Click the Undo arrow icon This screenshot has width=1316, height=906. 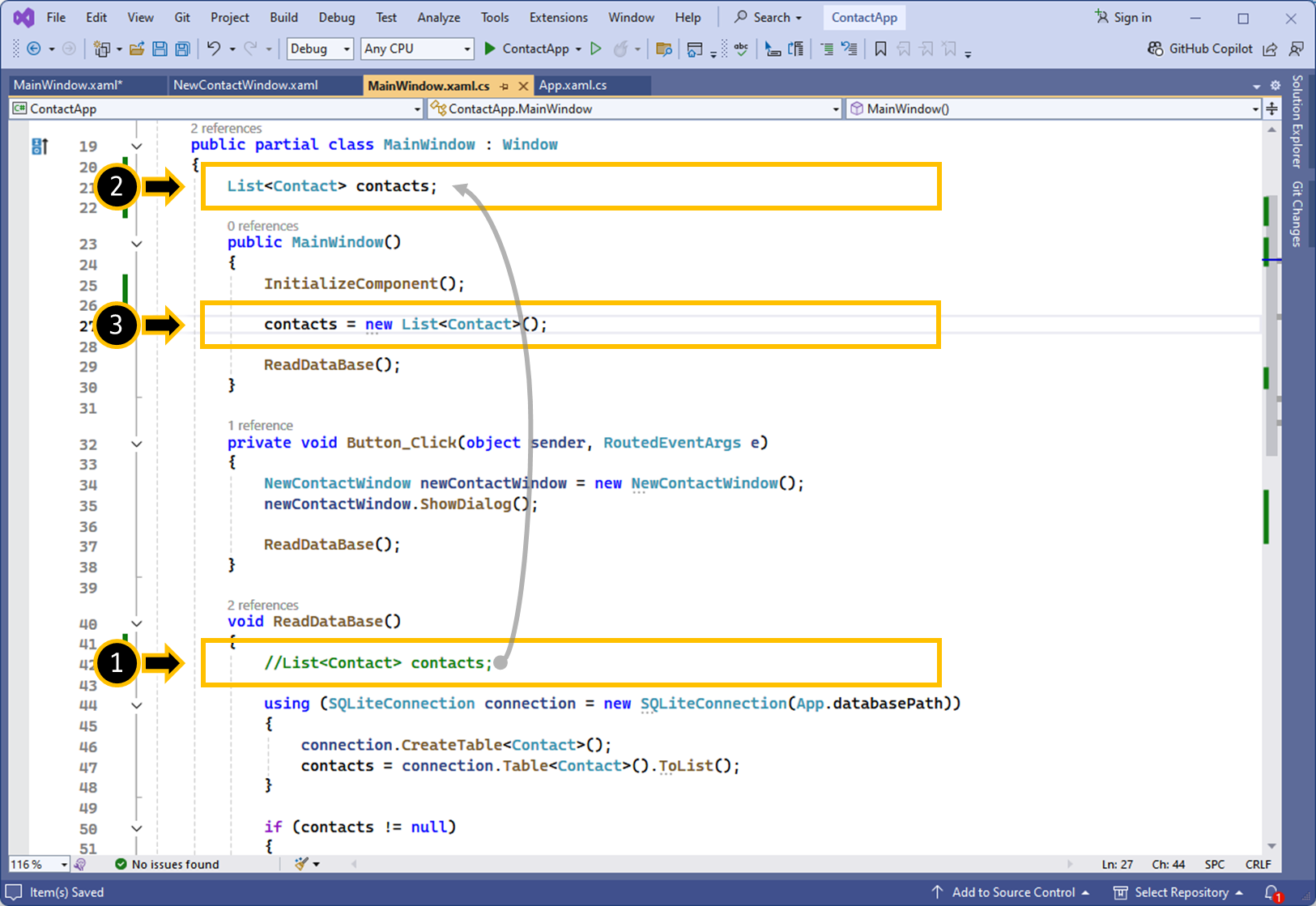(213, 49)
